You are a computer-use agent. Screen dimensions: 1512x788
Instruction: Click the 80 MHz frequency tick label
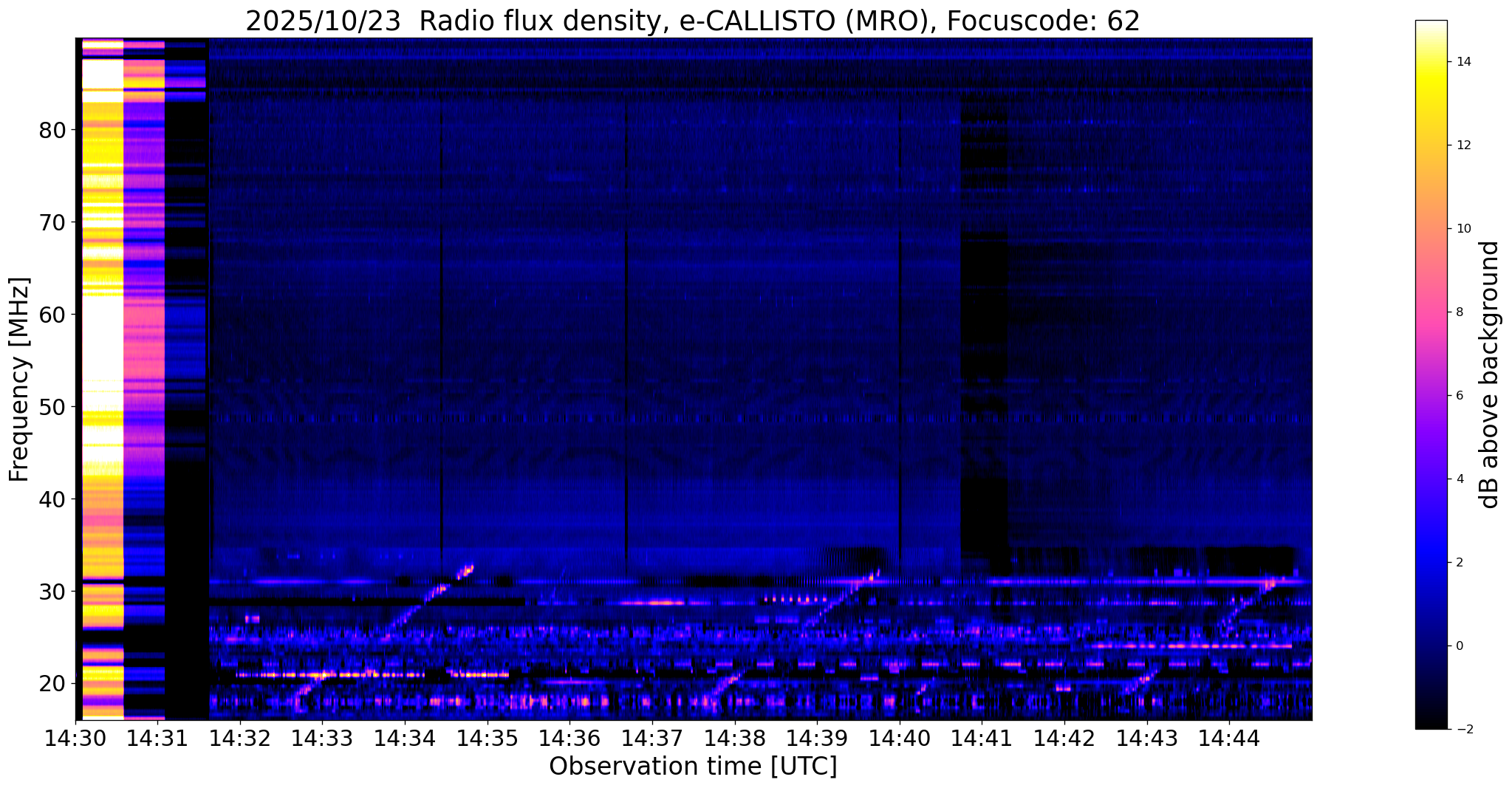52,130
